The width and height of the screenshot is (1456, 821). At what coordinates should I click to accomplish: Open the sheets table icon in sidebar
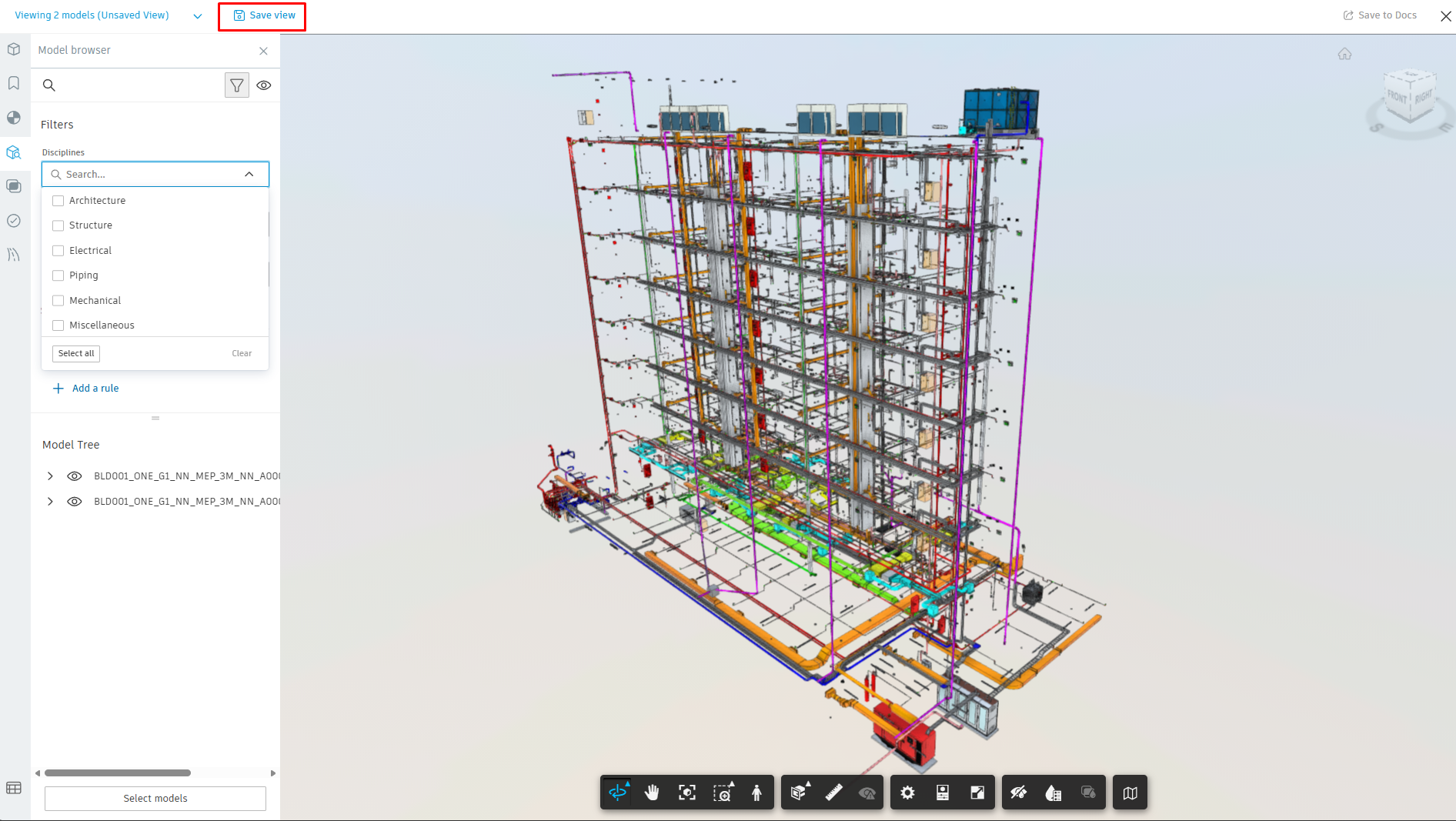pos(14,788)
